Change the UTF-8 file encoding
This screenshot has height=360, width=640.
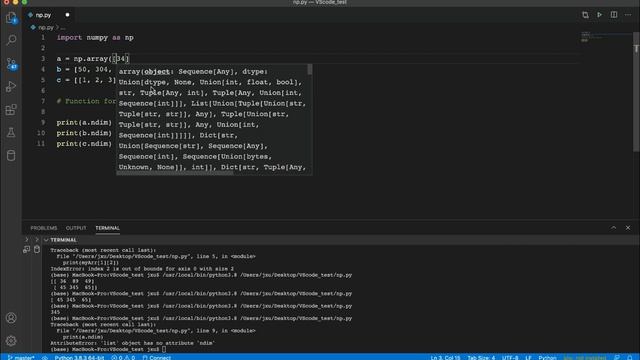coord(510,358)
